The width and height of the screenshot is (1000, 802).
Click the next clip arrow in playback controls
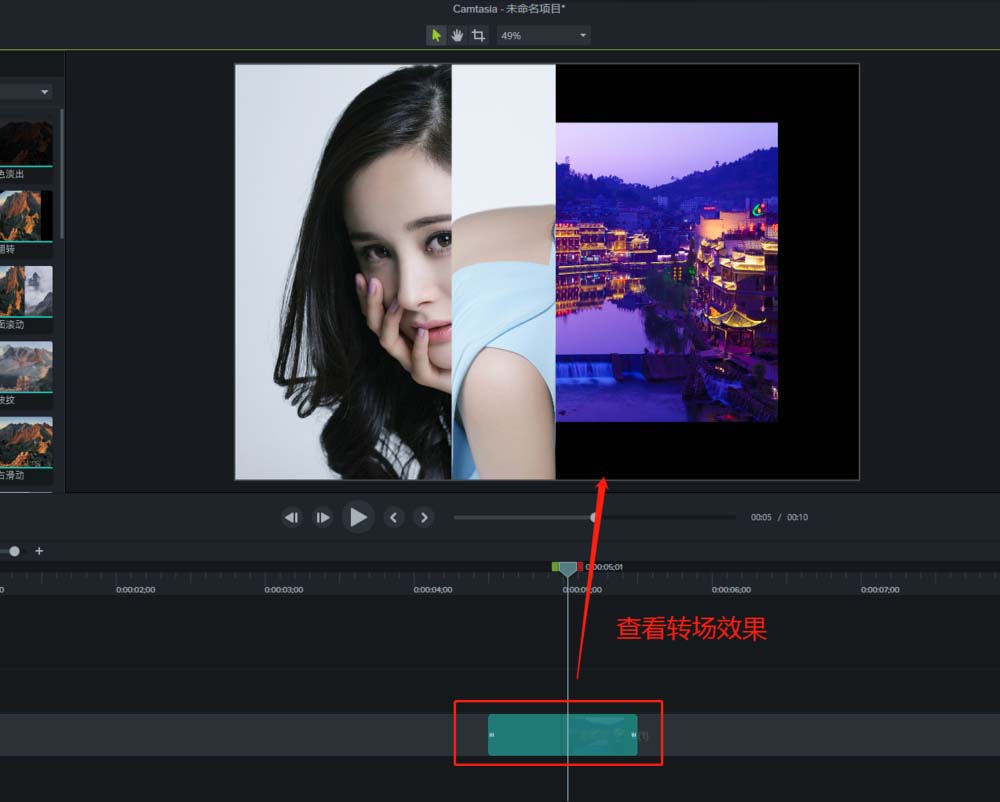point(424,517)
